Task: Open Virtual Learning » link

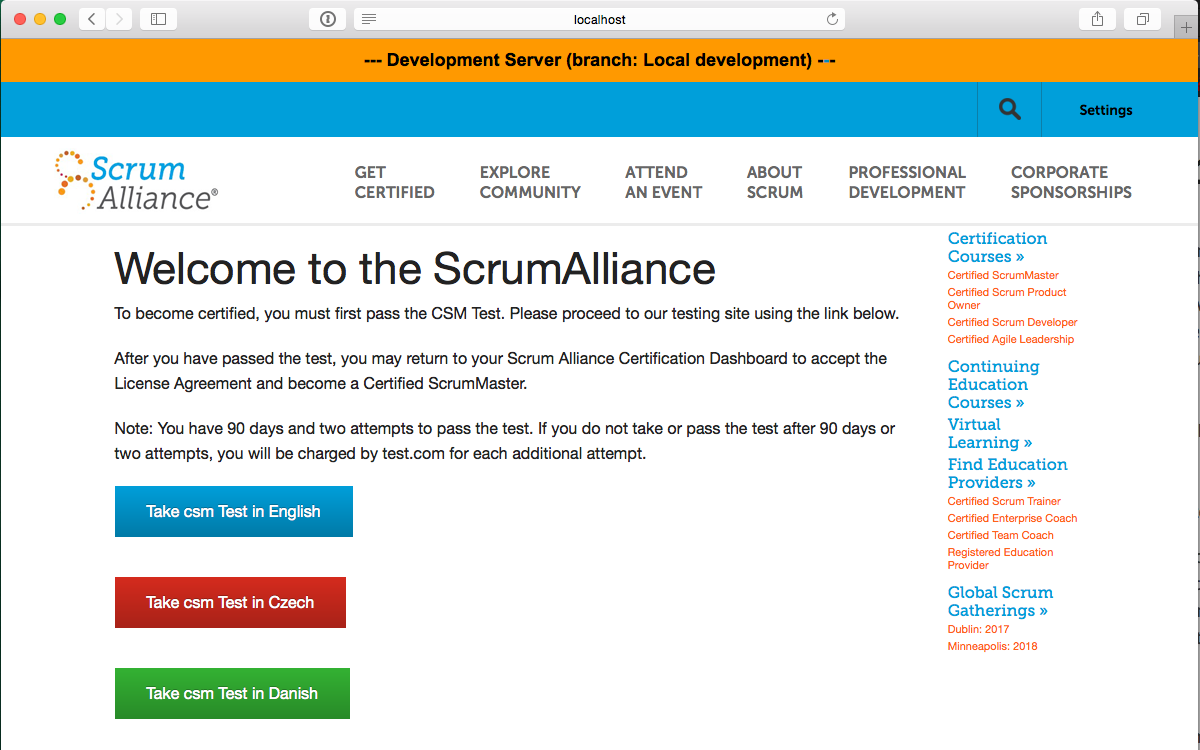Action: tap(990, 433)
